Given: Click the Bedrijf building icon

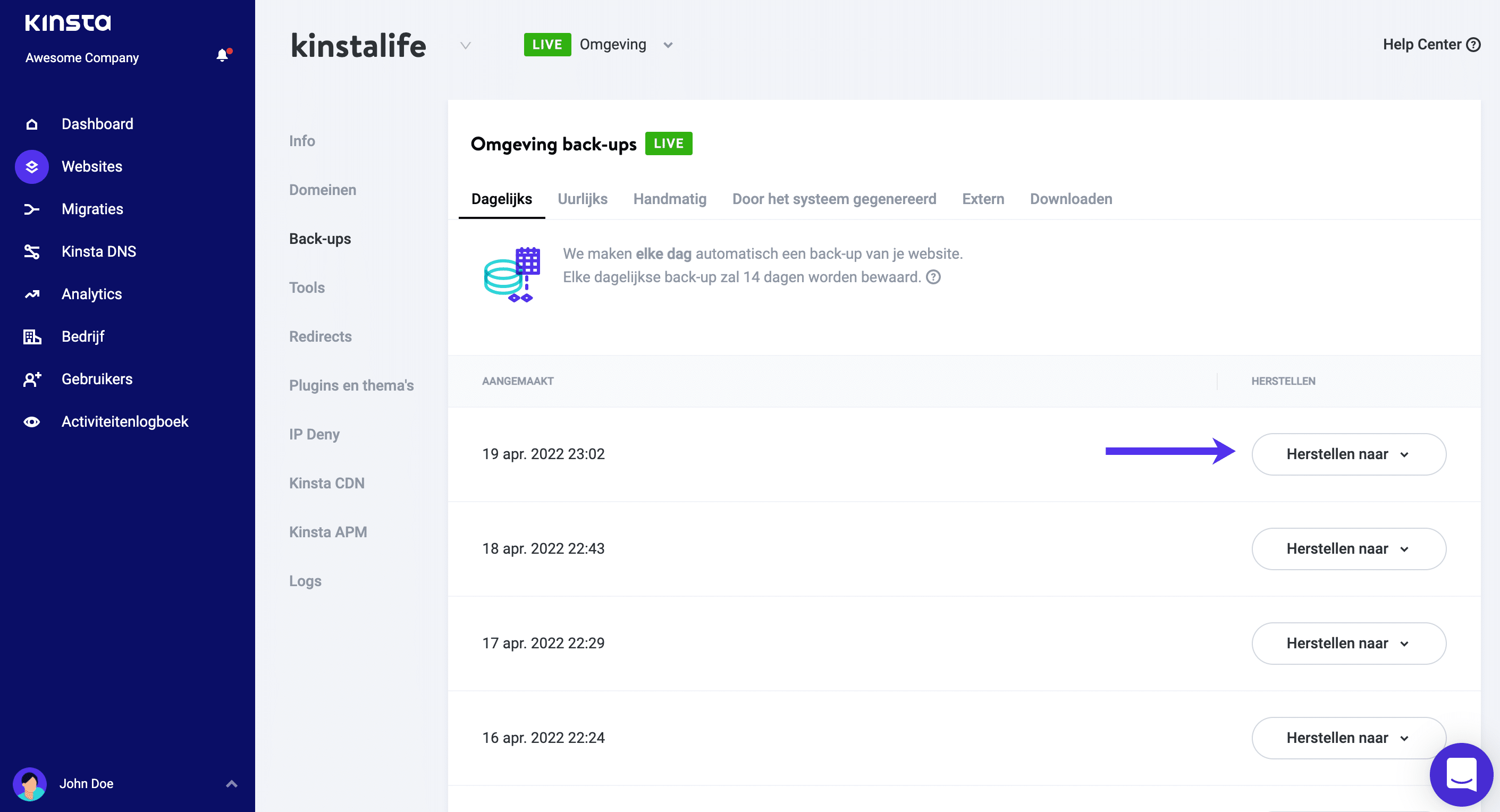Looking at the screenshot, I should point(32,336).
